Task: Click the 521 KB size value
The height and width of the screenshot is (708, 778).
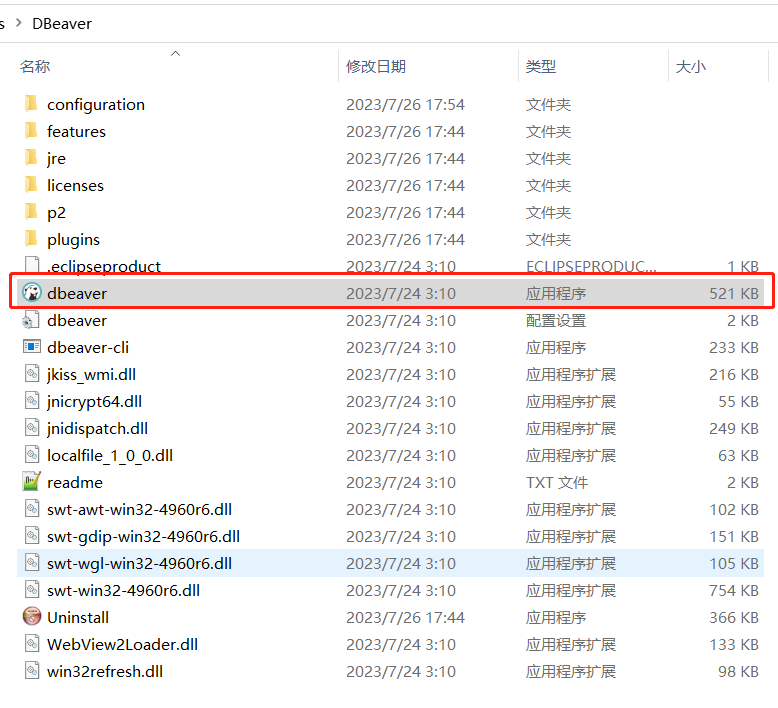Action: tap(734, 293)
